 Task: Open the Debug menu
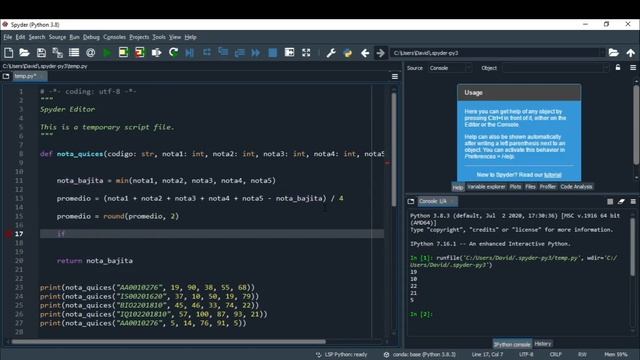91,37
